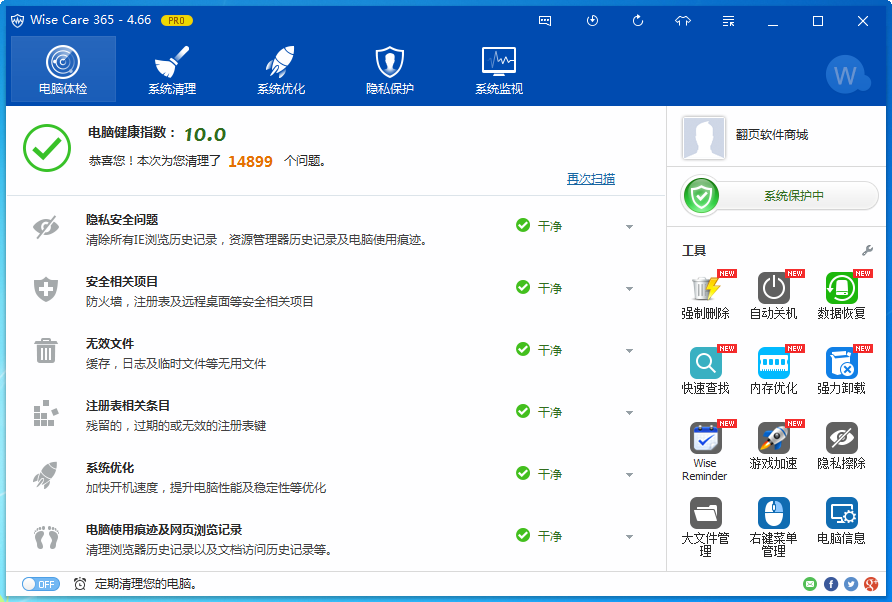
Task: Click the 电脑使用痕迹及网页浏览记录 item title
Action: (164, 530)
